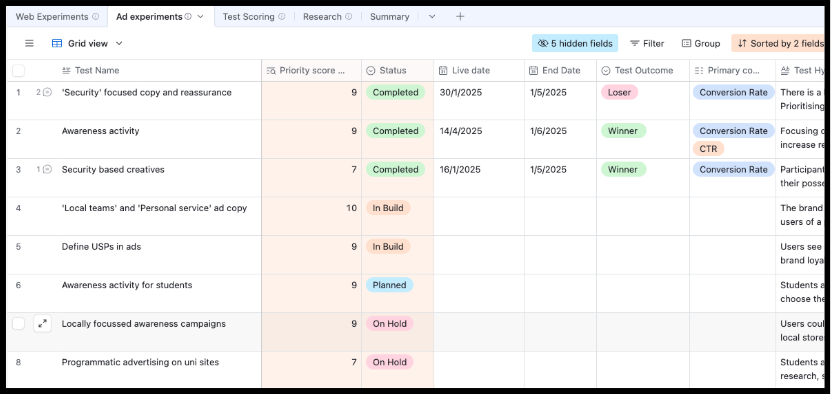Click the Primary conversion column header

(733, 70)
